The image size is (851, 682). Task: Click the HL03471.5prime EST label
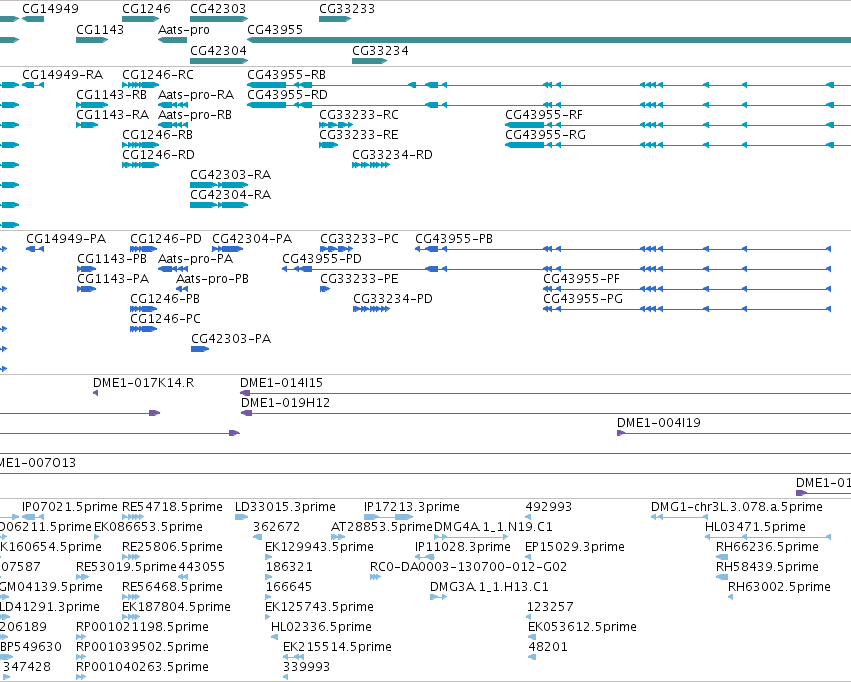pos(755,527)
